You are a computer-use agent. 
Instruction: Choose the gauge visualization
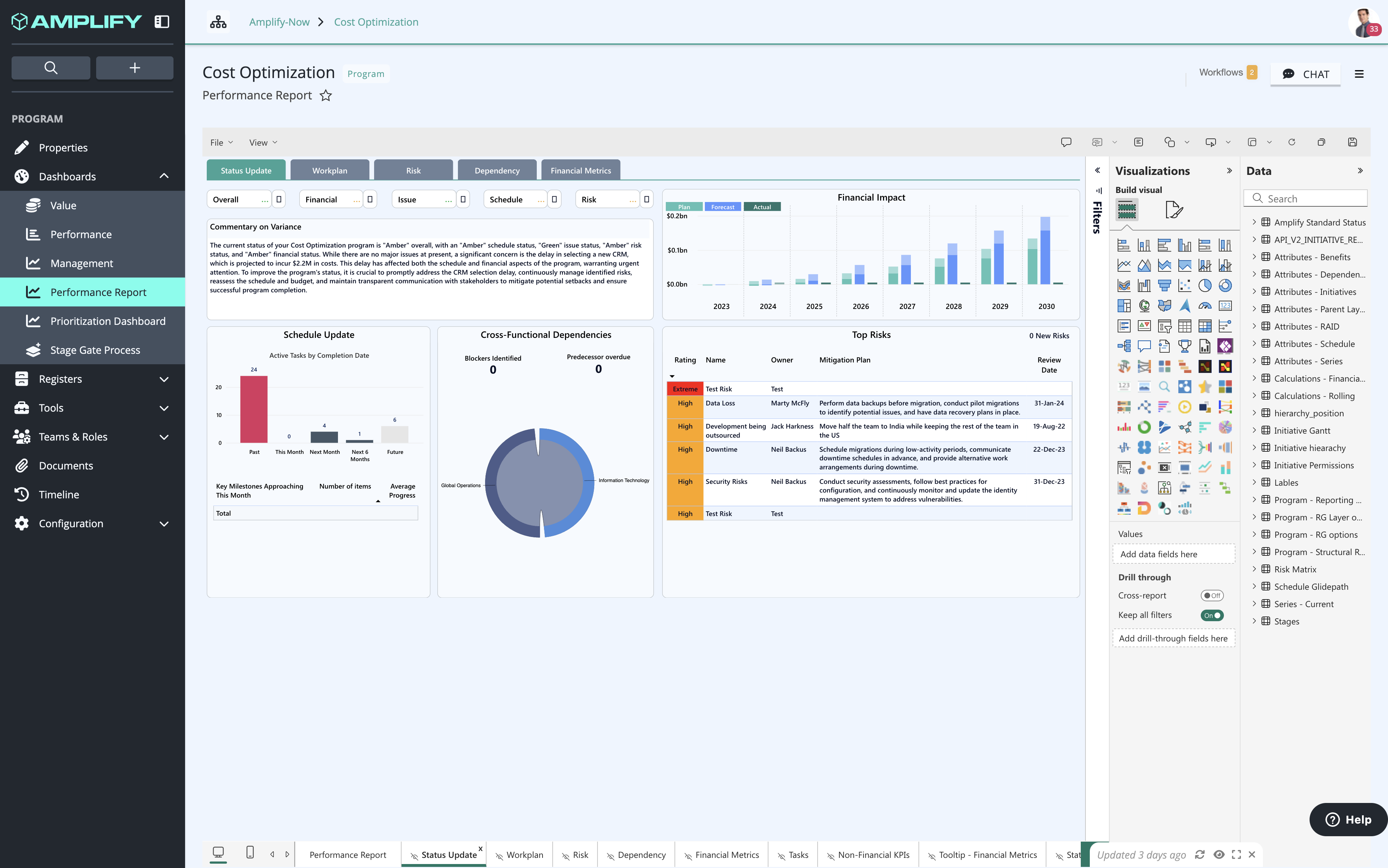pyautogui.click(x=1205, y=305)
